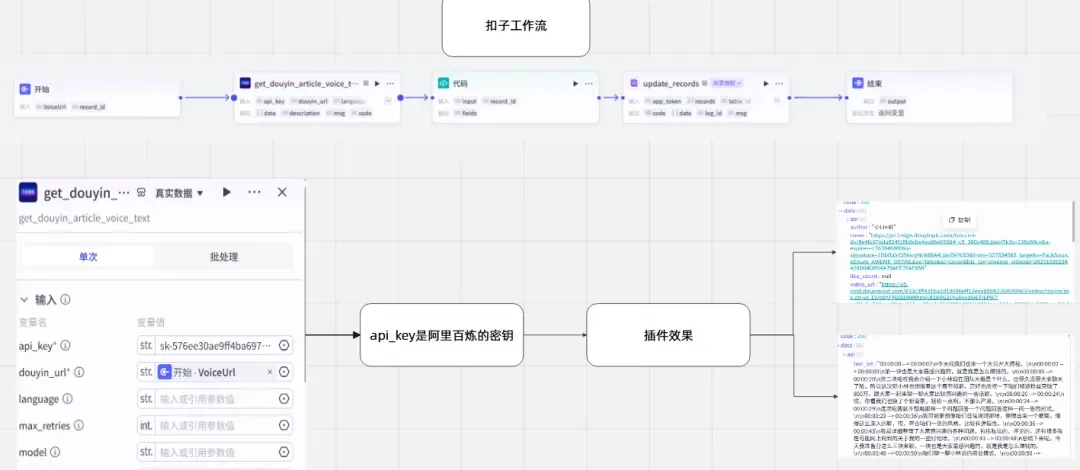
Task: Click info icon next to api_key
Action: point(65,345)
